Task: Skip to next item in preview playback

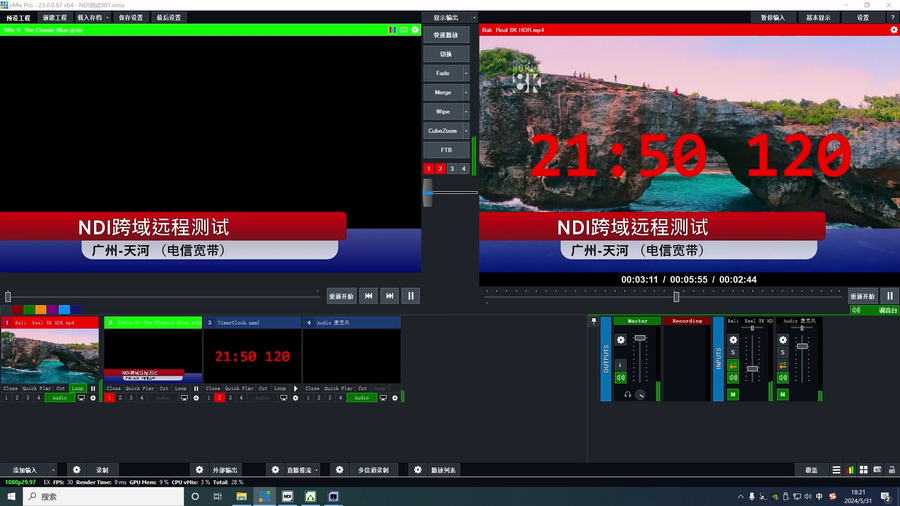Action: pyautogui.click(x=390, y=296)
